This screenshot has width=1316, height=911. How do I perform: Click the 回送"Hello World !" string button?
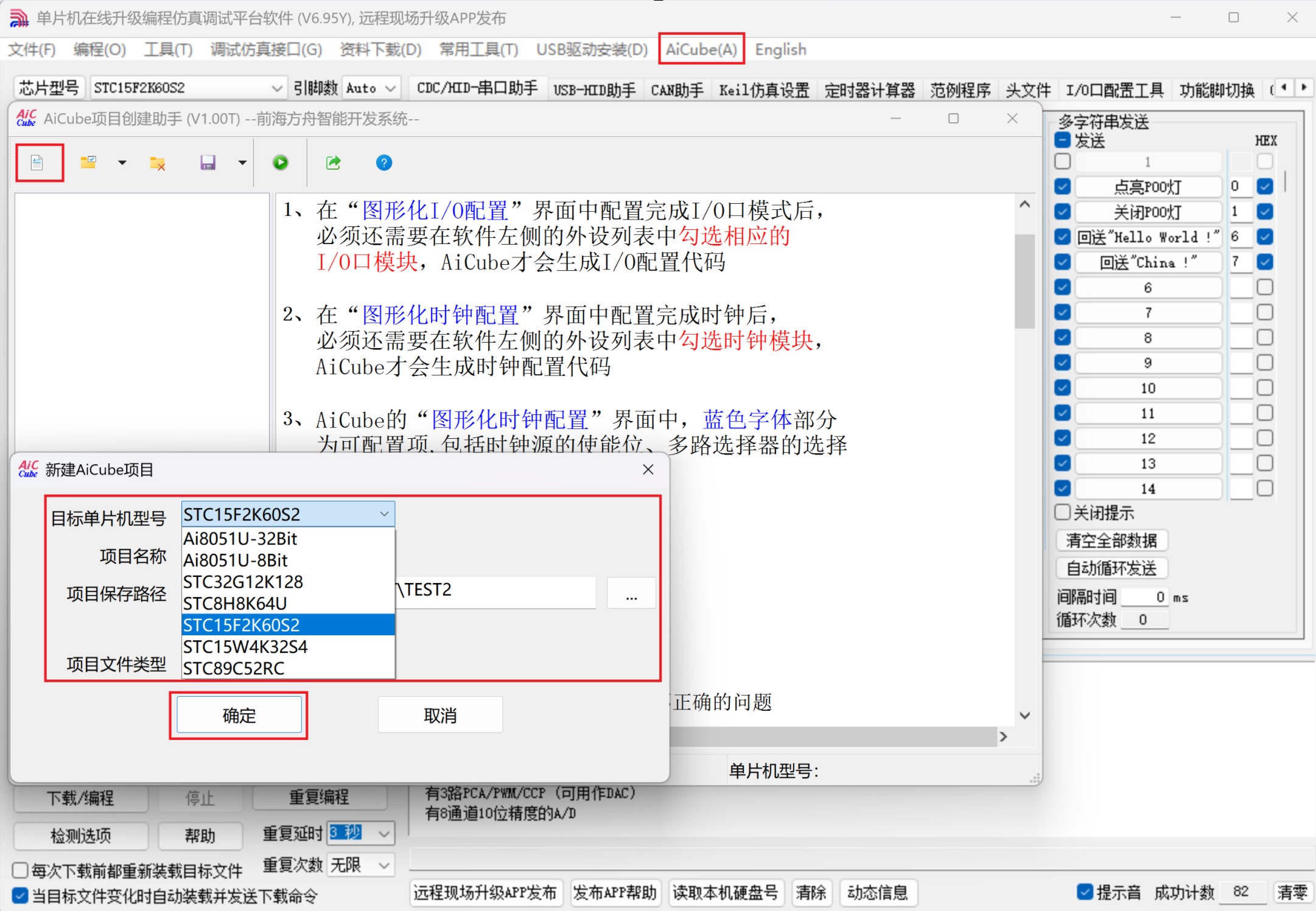coord(1148,237)
